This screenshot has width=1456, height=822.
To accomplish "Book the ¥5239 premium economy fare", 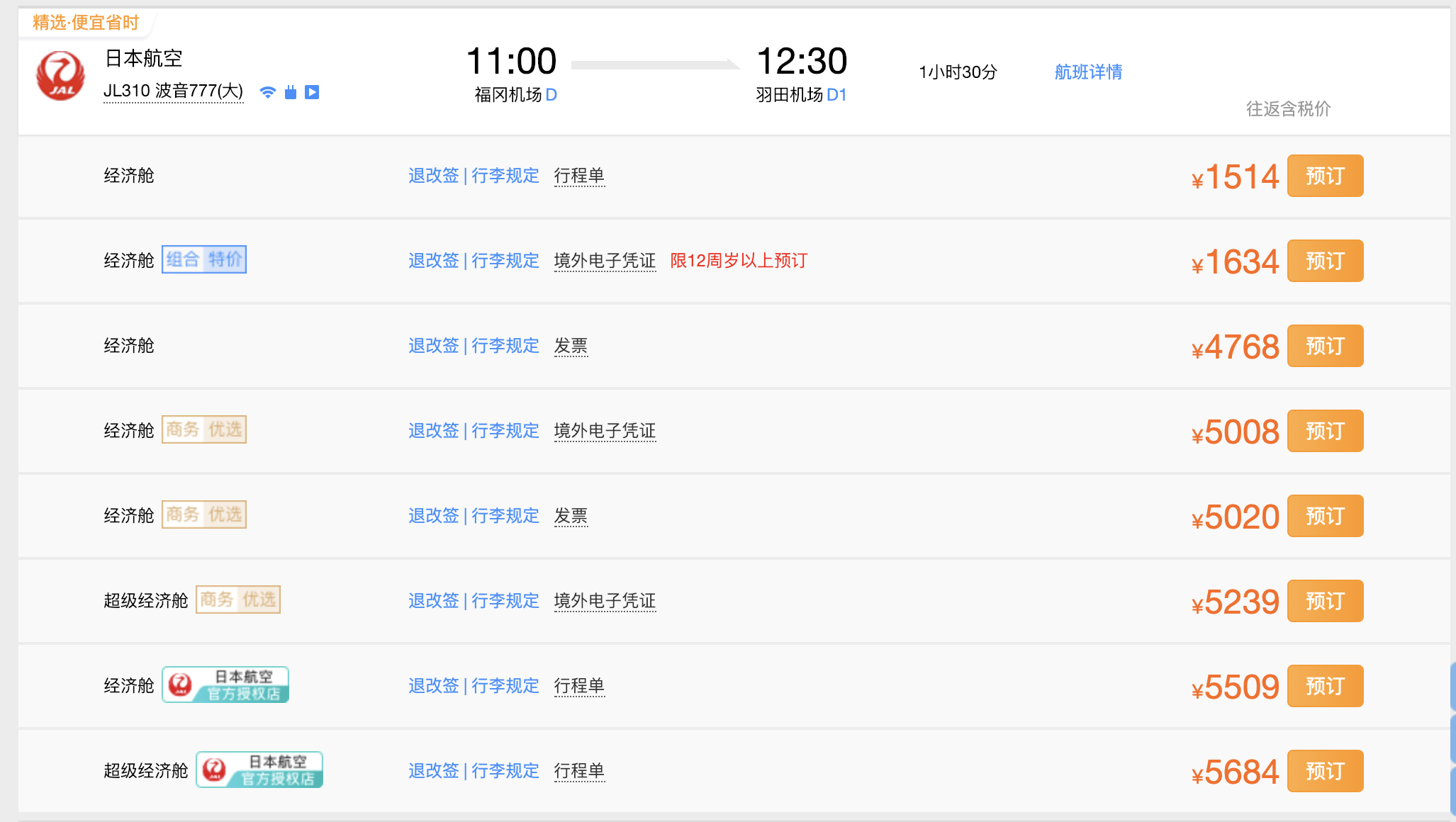I will click(1325, 601).
